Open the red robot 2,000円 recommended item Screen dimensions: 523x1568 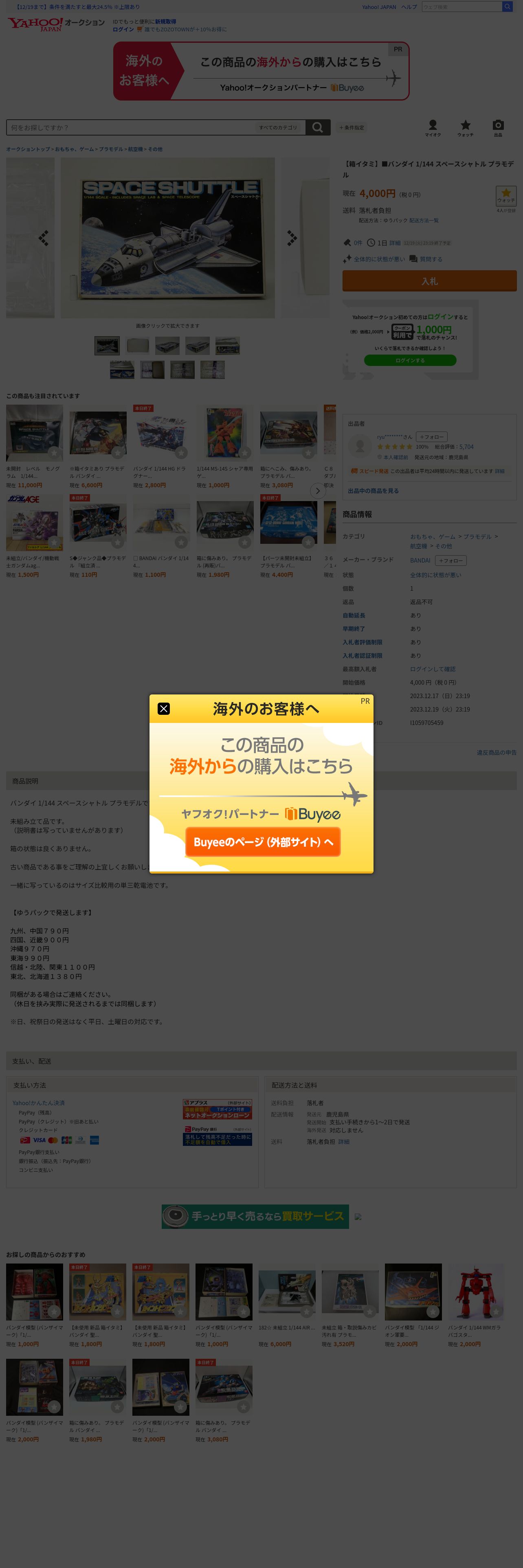[476, 1292]
